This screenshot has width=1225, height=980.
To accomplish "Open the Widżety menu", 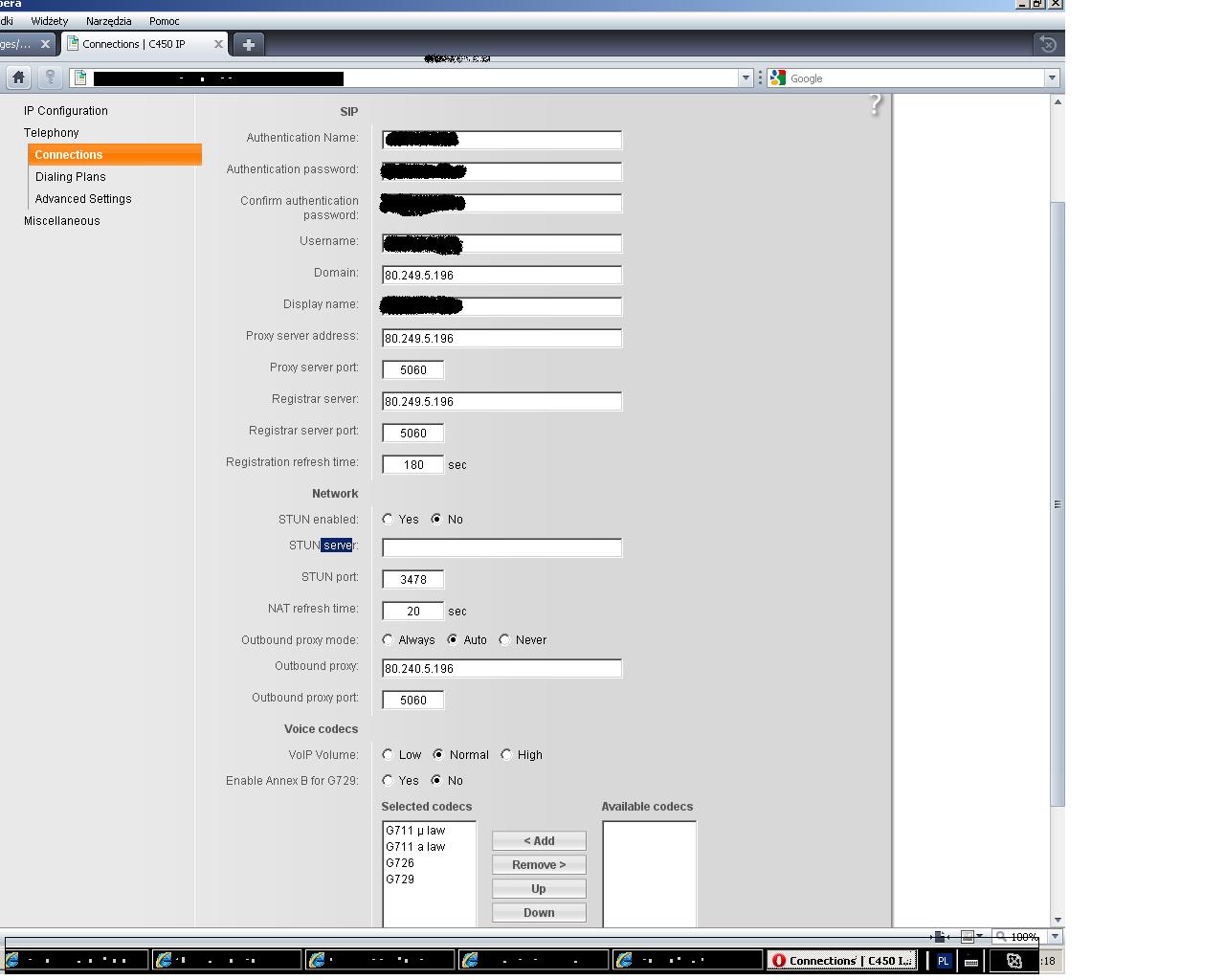I will (50, 20).
